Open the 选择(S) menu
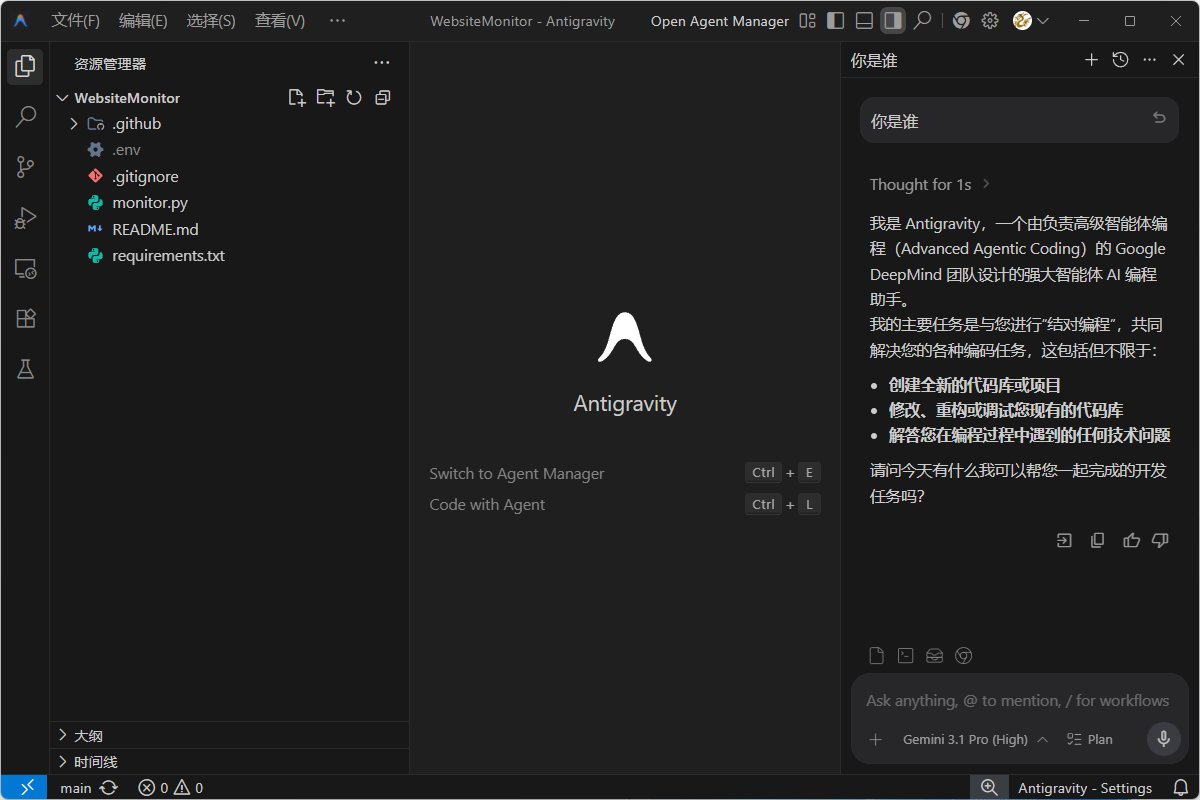Viewport: 1200px width, 800px height. pos(211,21)
